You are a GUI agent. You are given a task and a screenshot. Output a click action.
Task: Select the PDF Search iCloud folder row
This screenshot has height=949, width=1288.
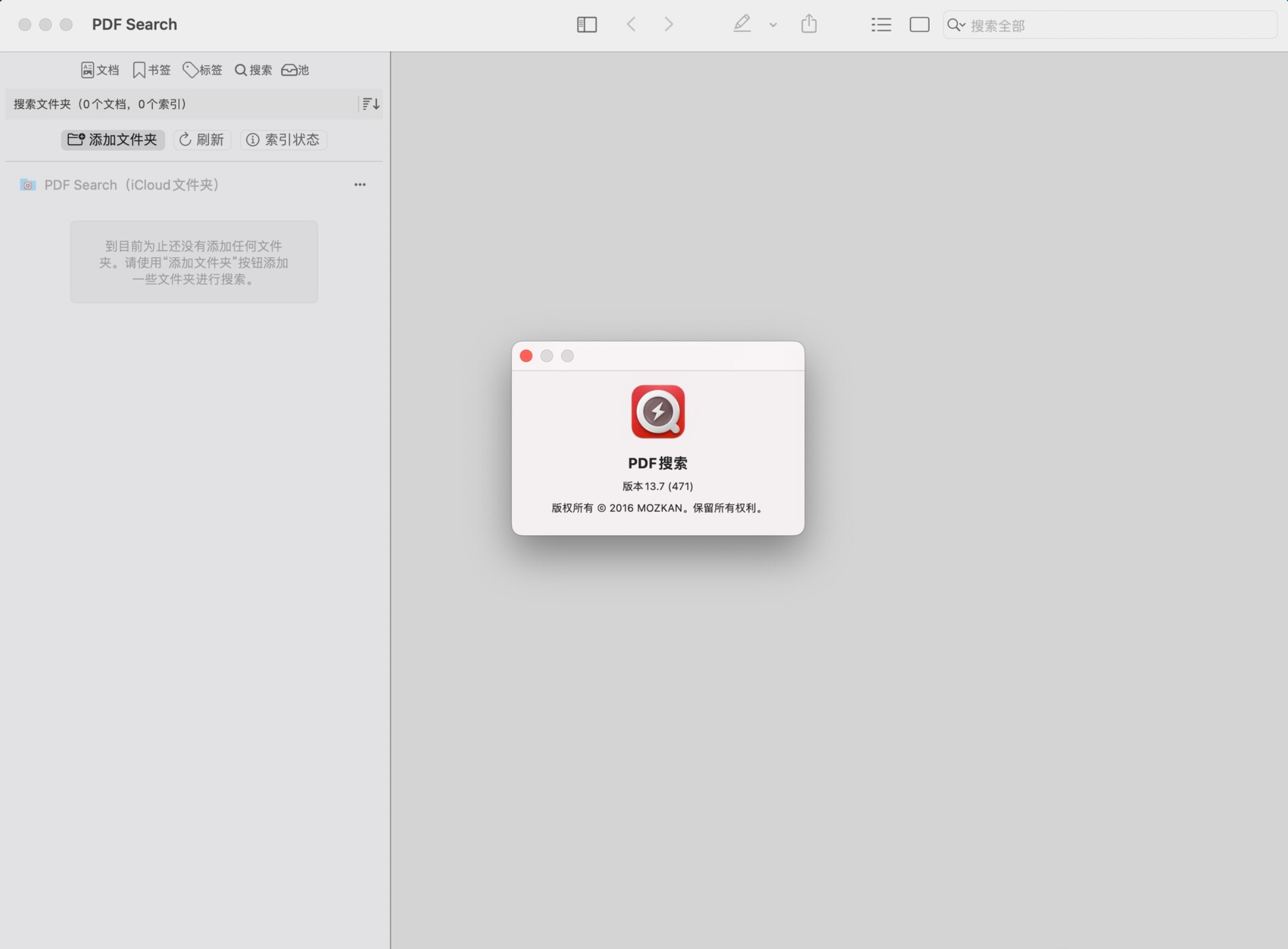(193, 185)
